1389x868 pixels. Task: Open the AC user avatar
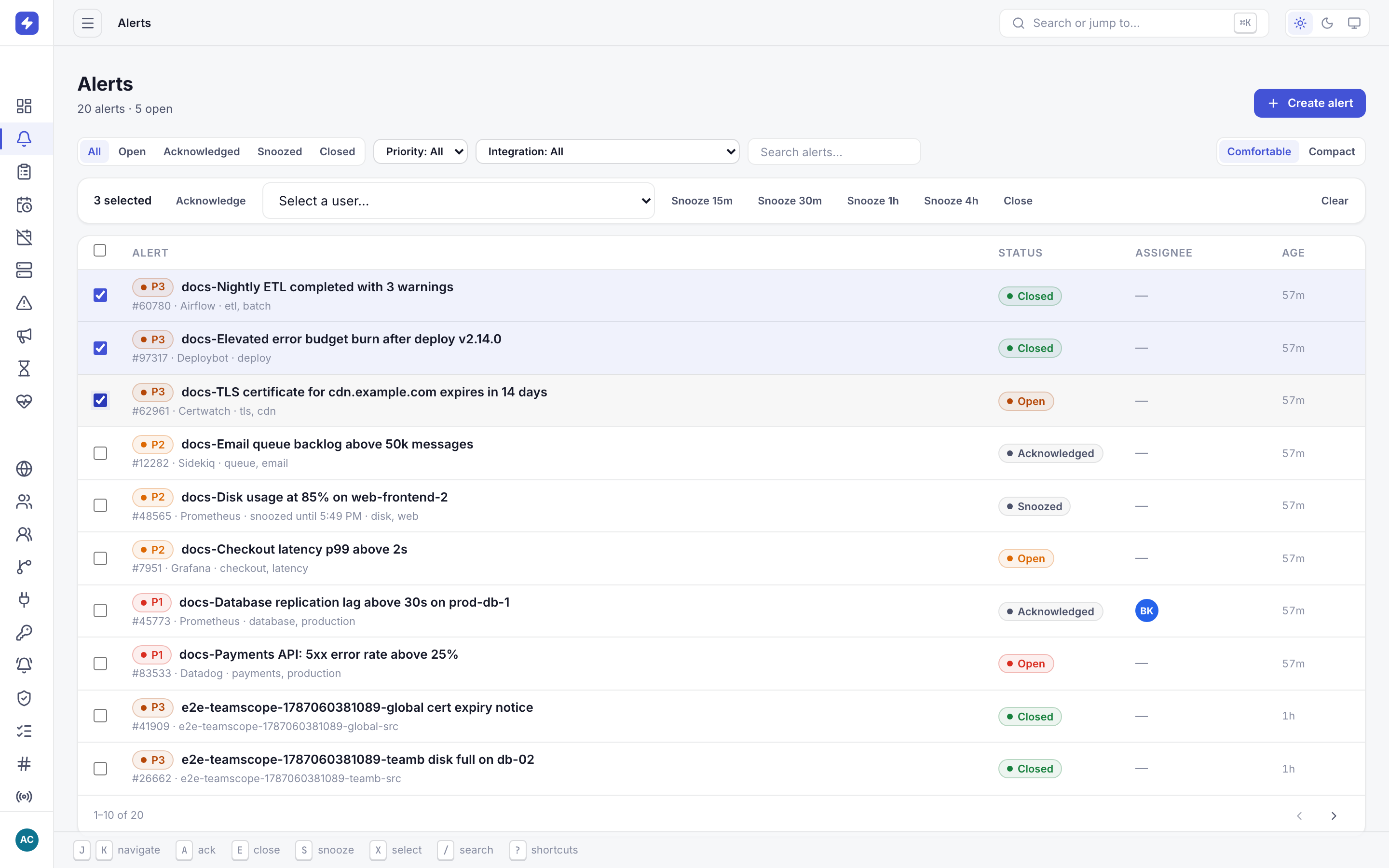coord(27,839)
